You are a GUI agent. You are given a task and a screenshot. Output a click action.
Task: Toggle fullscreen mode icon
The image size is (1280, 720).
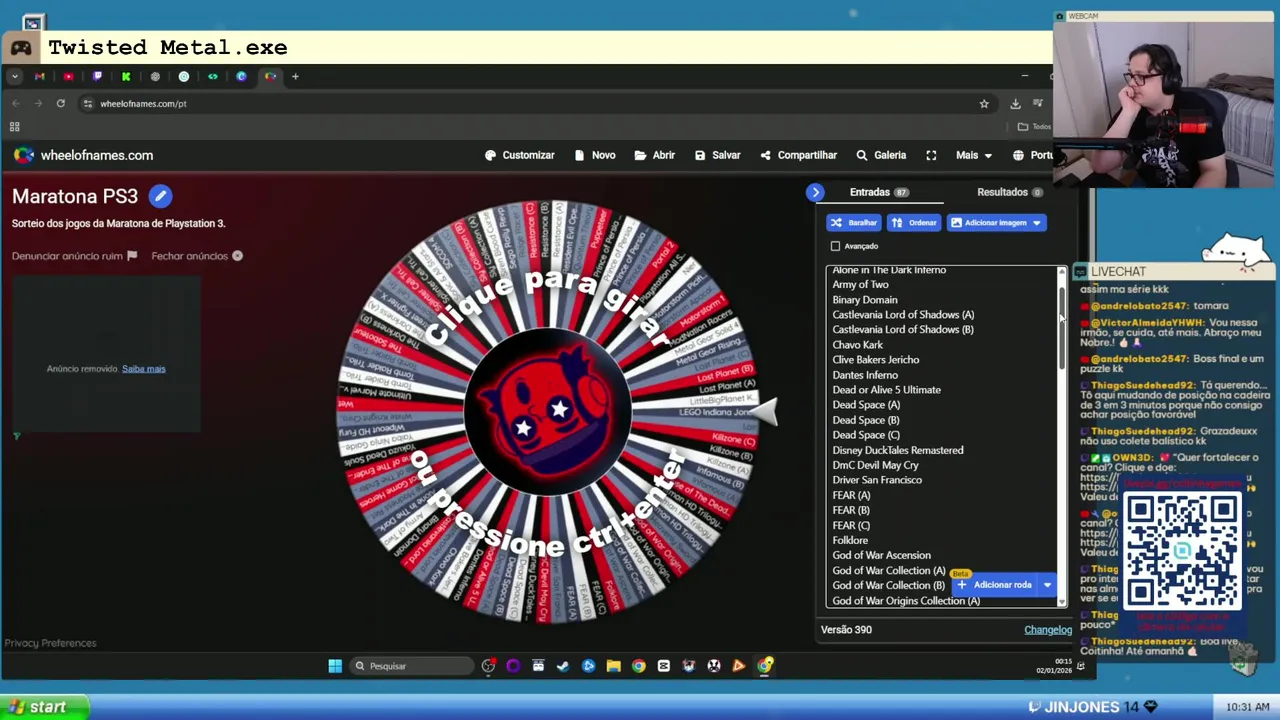931,155
